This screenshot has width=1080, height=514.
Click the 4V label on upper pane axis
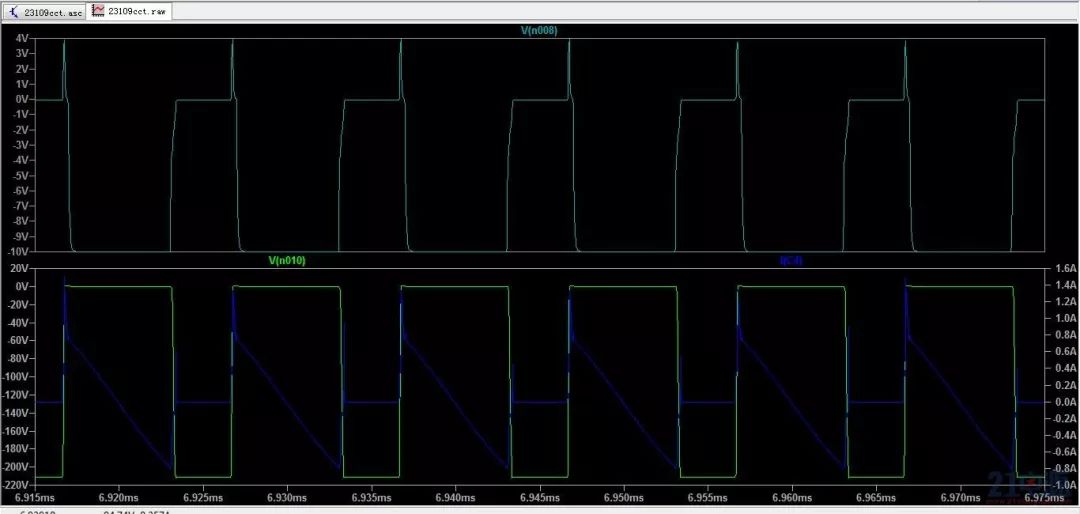pyautogui.click(x=21, y=39)
